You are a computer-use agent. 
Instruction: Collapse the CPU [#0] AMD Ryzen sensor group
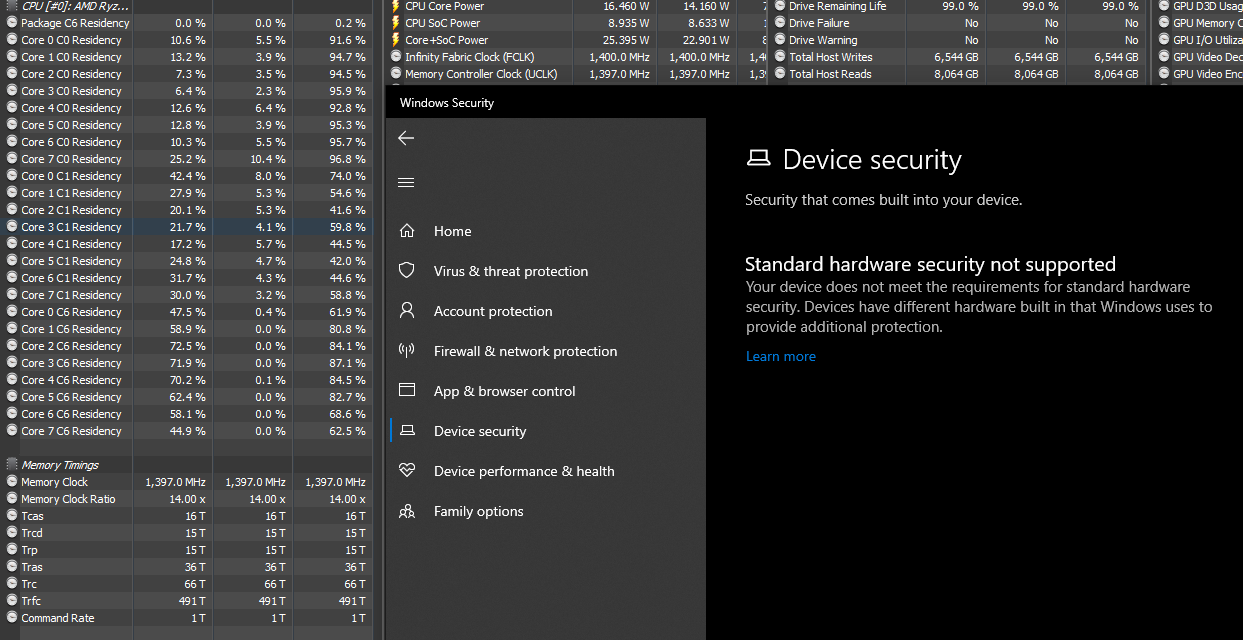12,6
